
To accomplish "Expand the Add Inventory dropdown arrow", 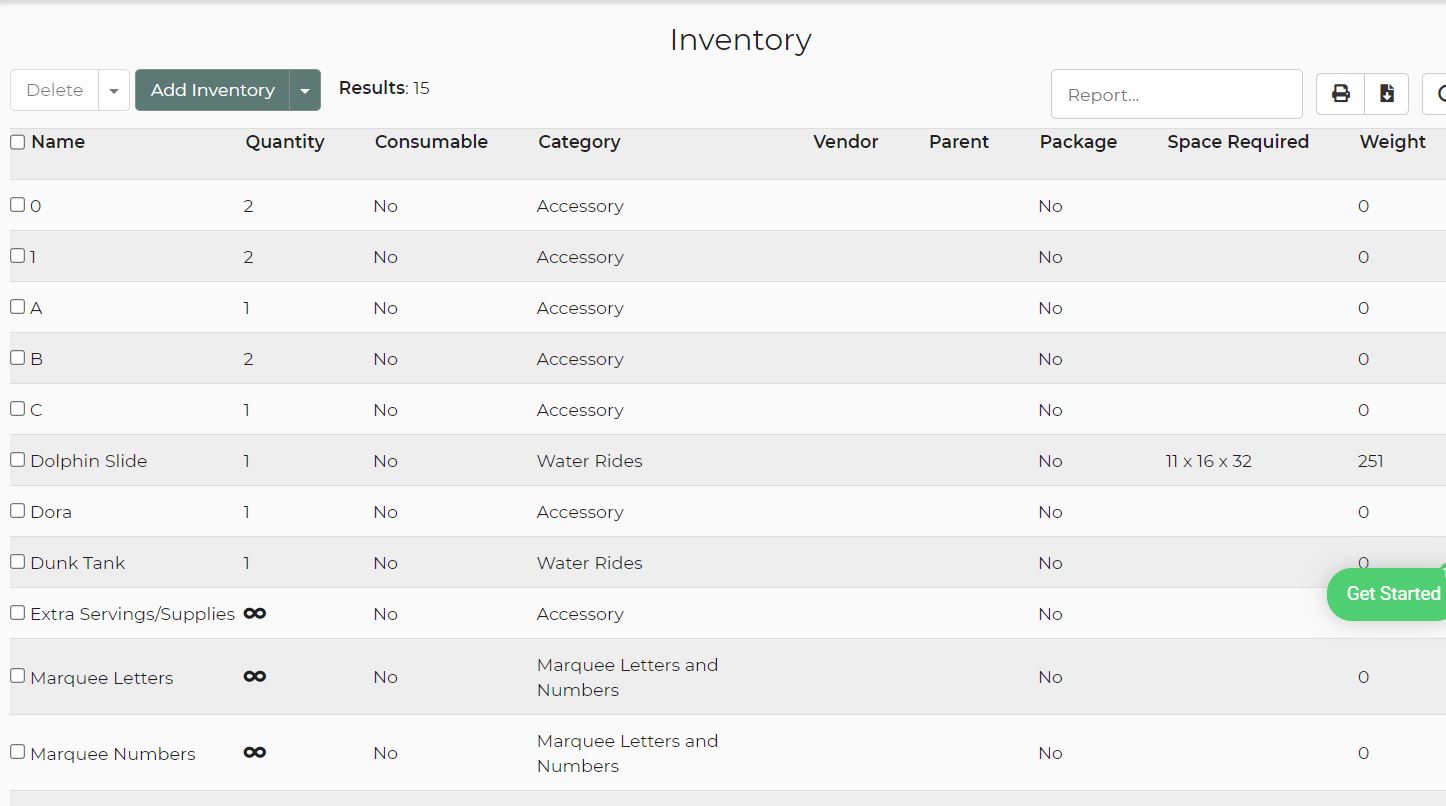I will 305,90.
